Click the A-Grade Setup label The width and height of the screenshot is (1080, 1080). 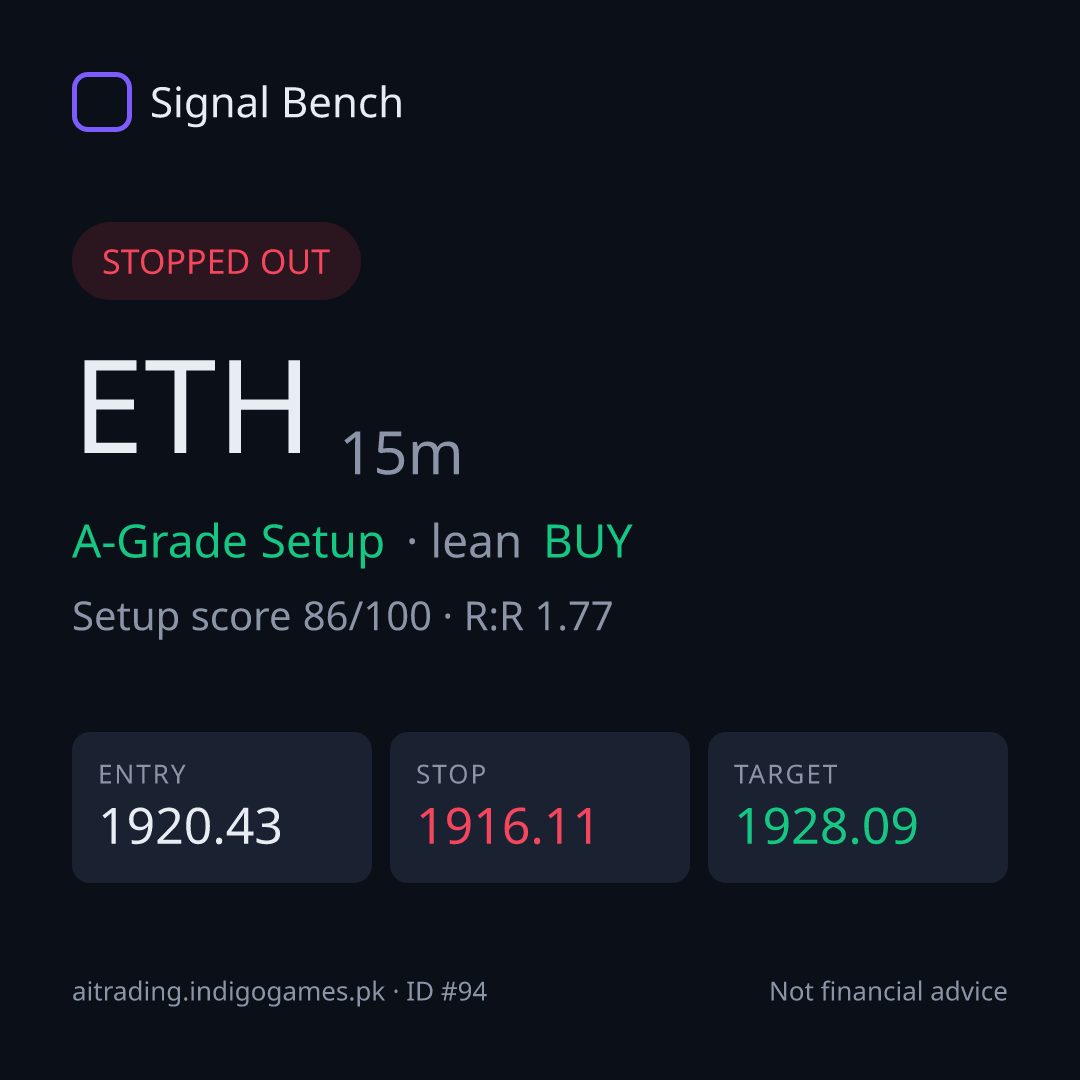228,541
